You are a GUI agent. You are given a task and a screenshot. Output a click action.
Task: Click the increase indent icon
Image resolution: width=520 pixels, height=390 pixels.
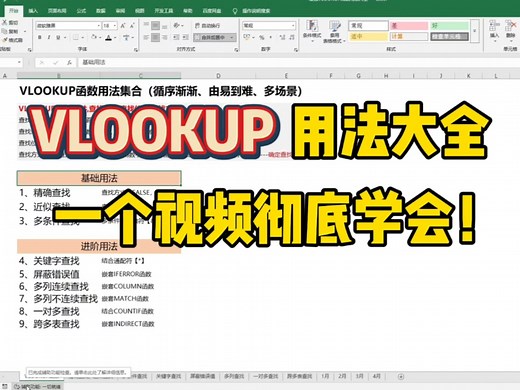[186, 37]
